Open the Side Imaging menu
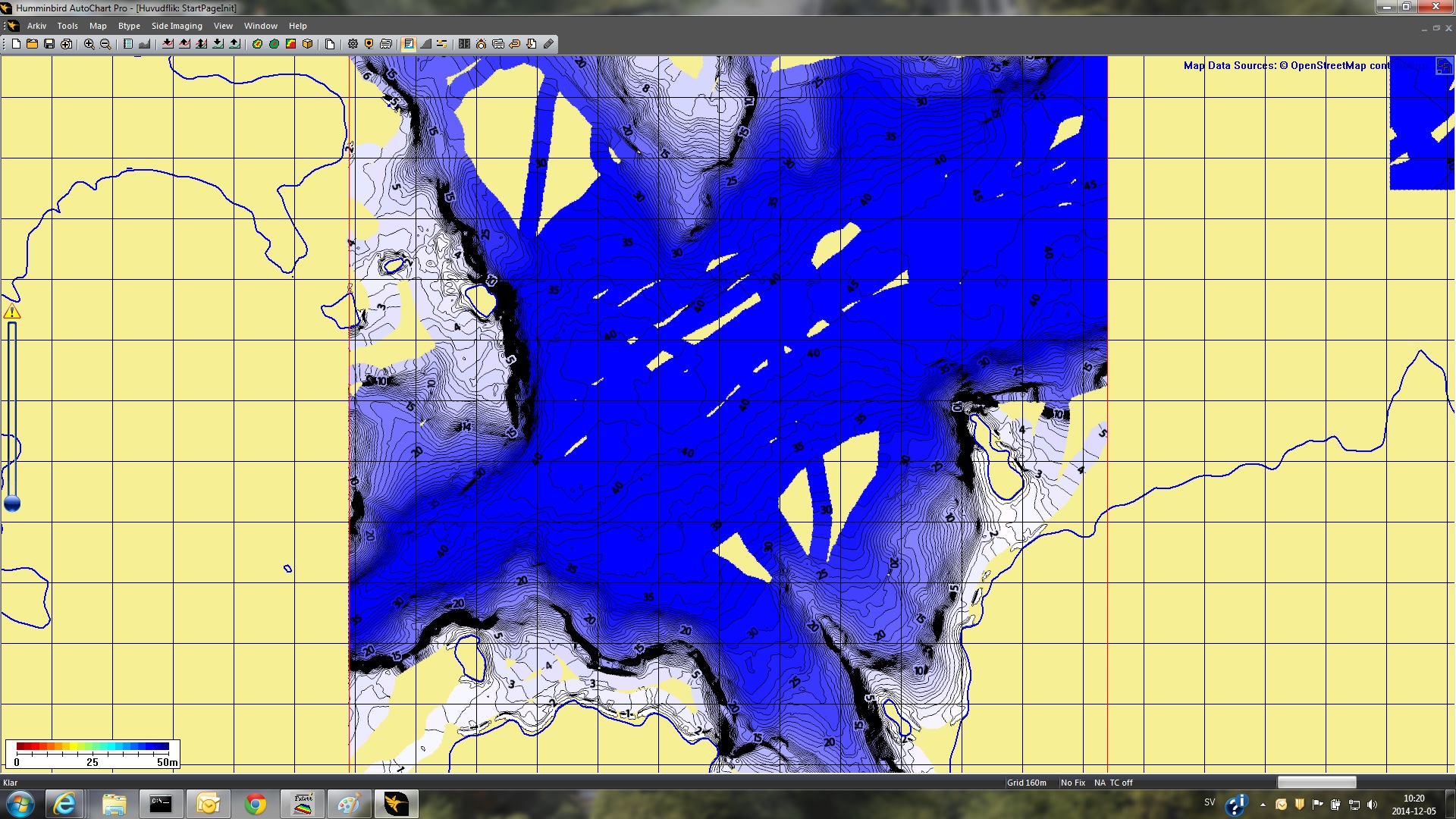The width and height of the screenshot is (1456, 819). (177, 26)
